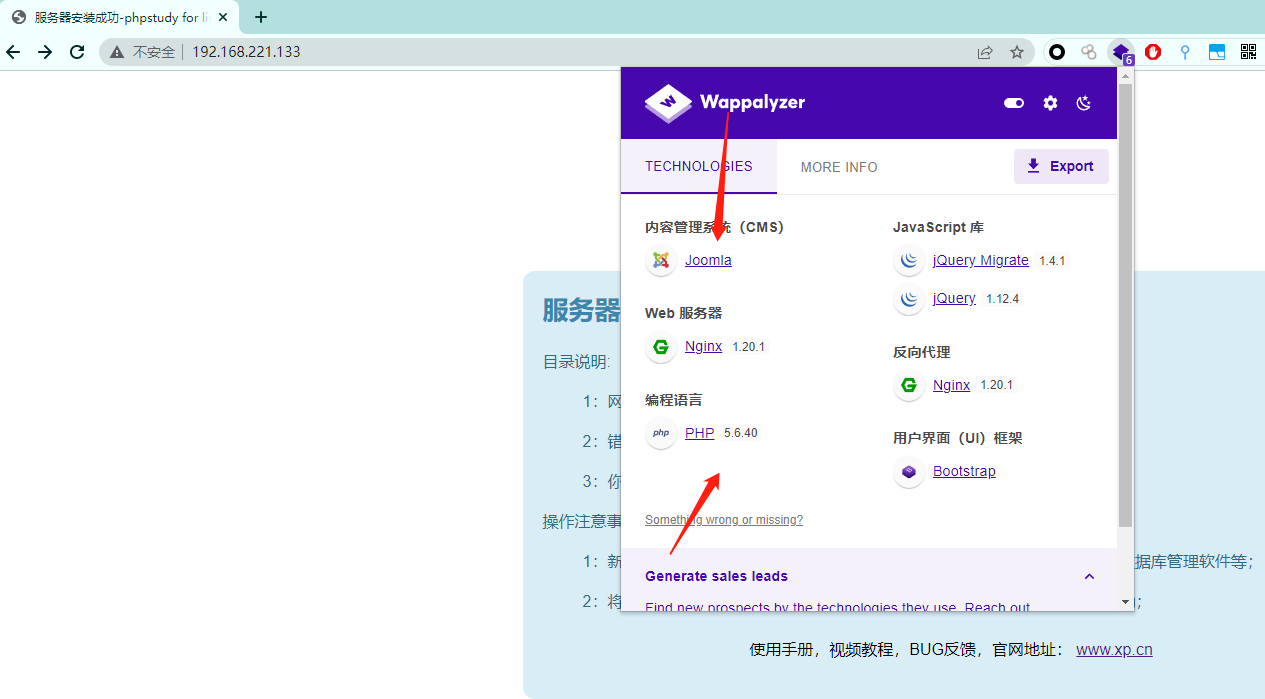Click the Nginx icon under Web 服务器
Viewport: 1265px width, 699px height.
pos(660,347)
